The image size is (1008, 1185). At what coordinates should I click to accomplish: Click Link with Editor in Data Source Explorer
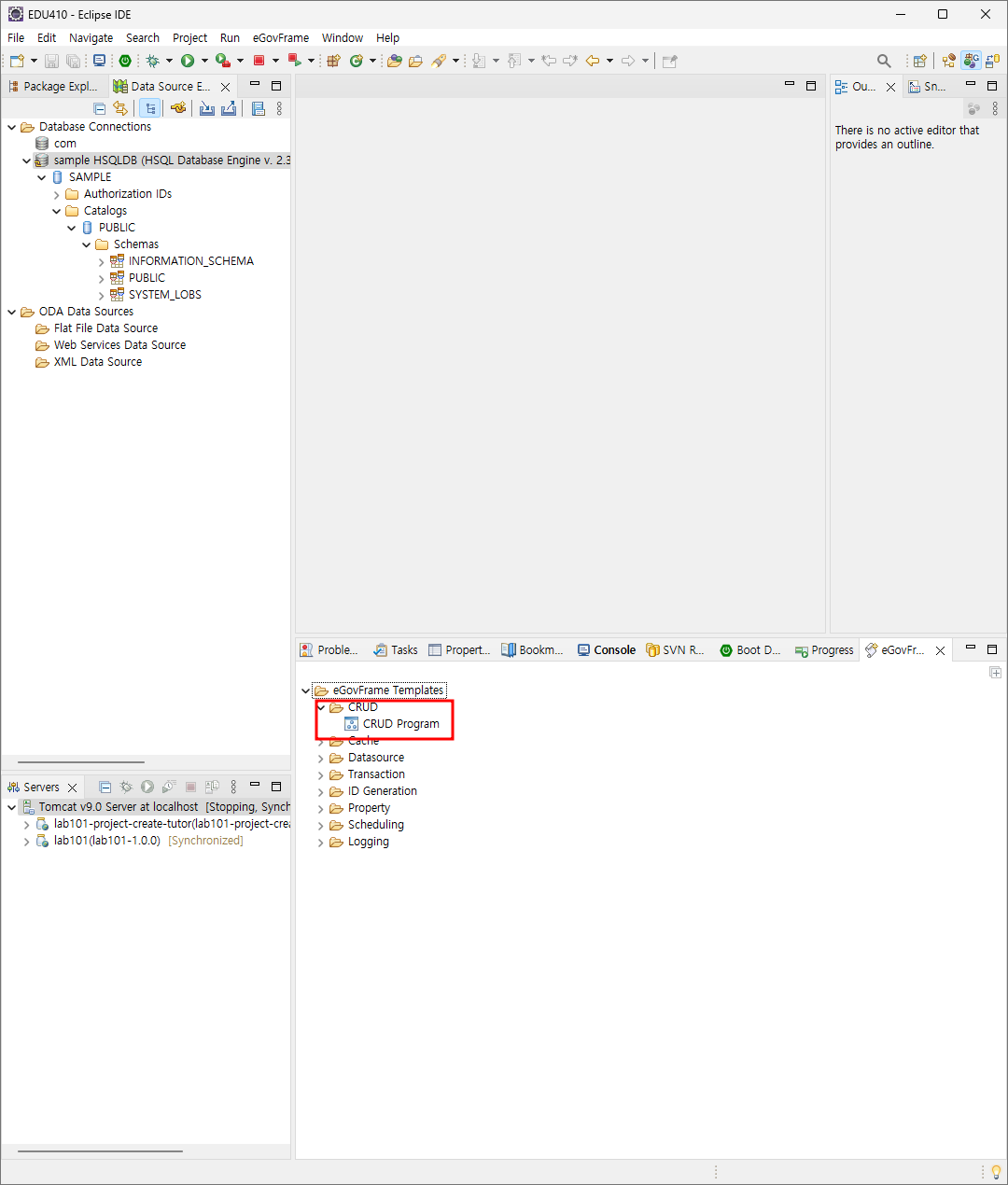(x=120, y=108)
